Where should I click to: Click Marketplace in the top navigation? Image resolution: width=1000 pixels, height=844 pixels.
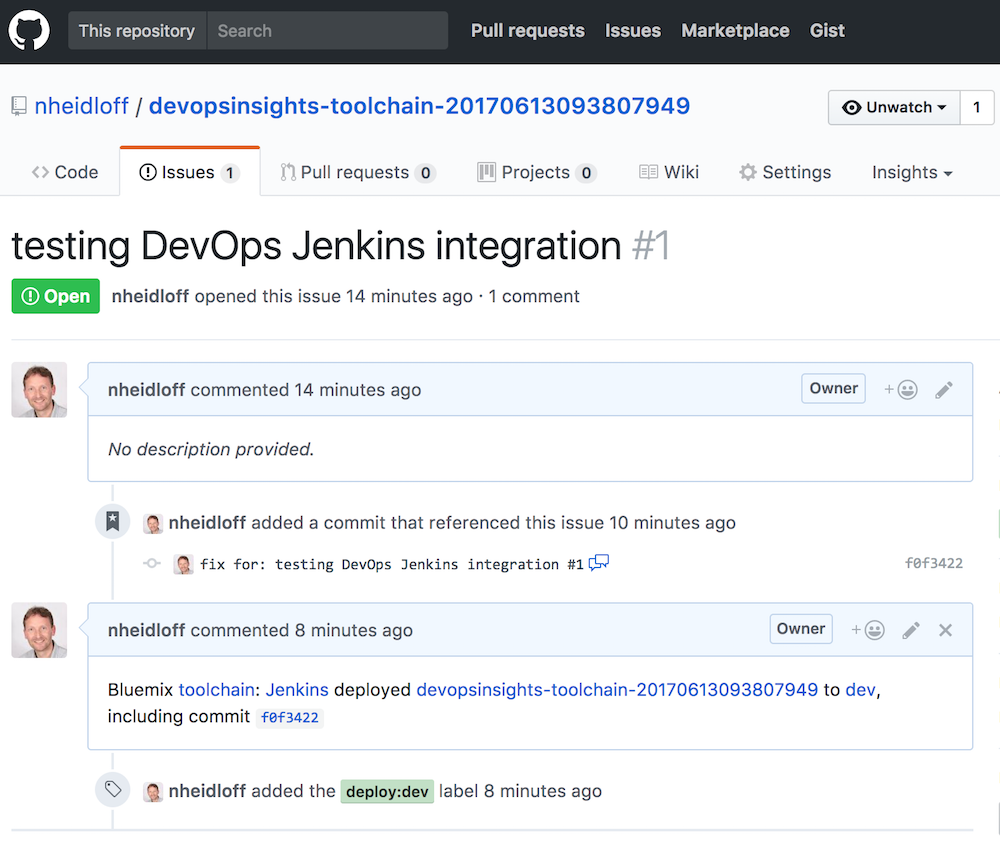(x=735, y=31)
